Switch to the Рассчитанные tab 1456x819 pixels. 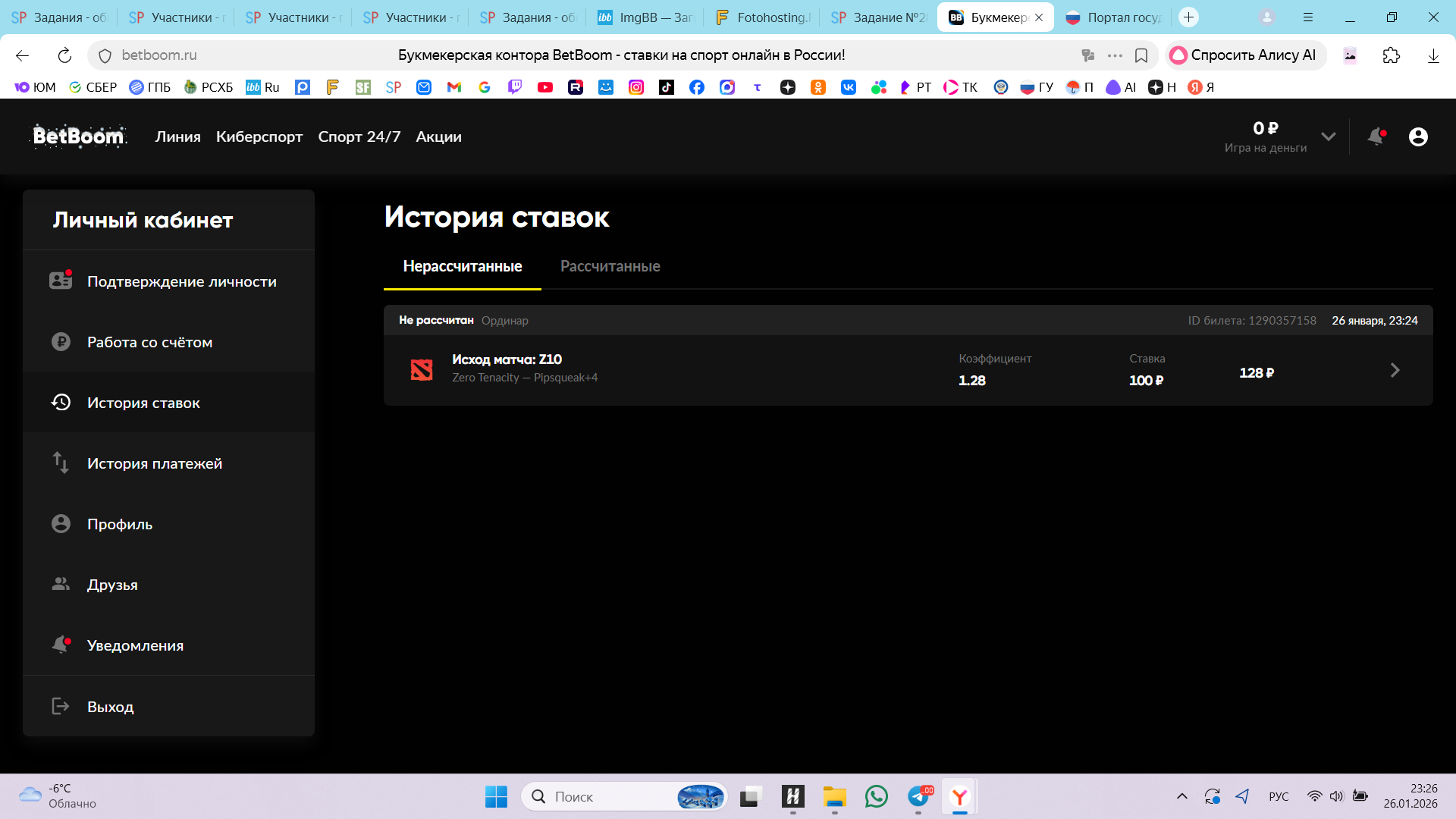coord(610,266)
